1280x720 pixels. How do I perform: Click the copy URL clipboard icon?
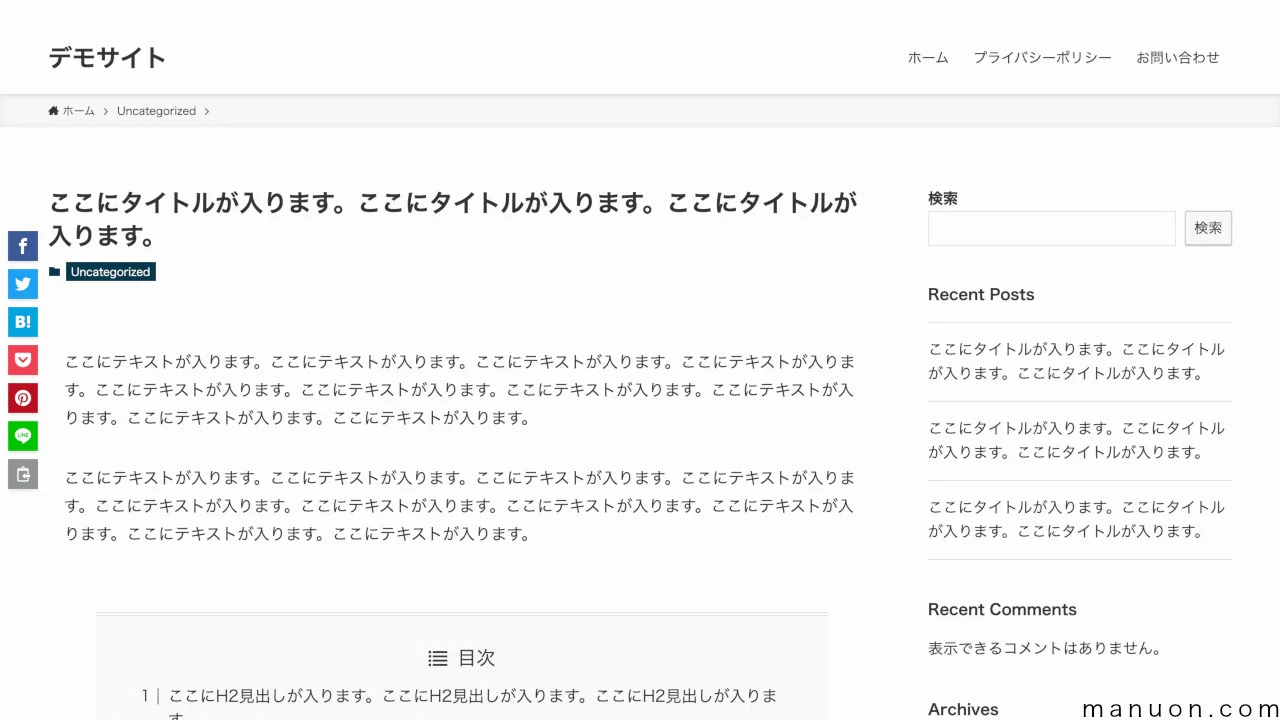point(23,474)
